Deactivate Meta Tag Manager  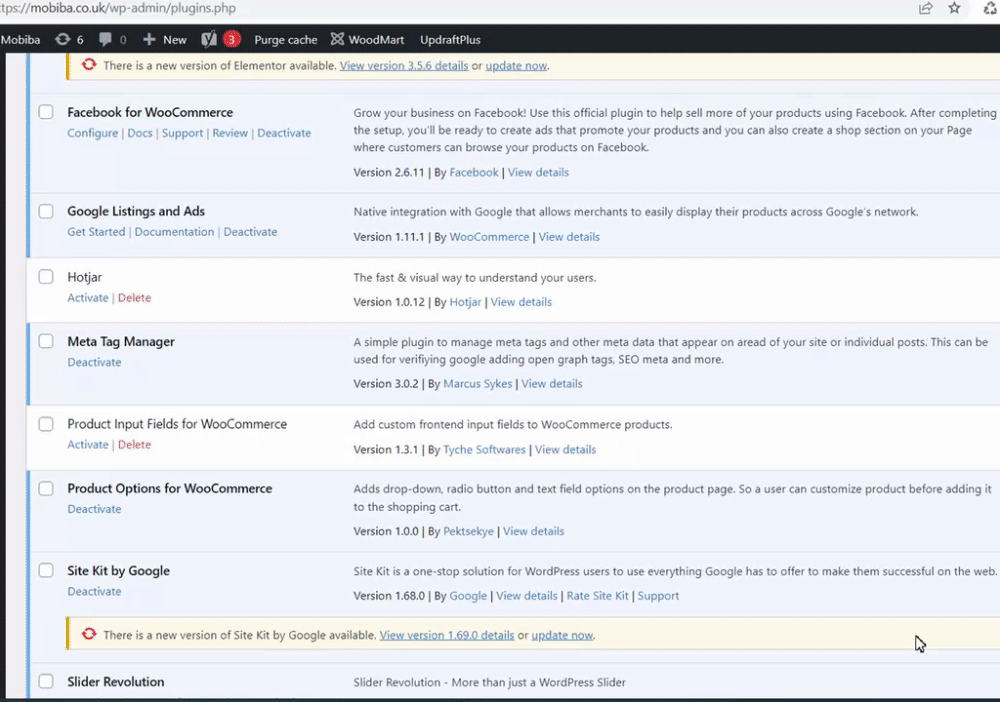(x=94, y=362)
